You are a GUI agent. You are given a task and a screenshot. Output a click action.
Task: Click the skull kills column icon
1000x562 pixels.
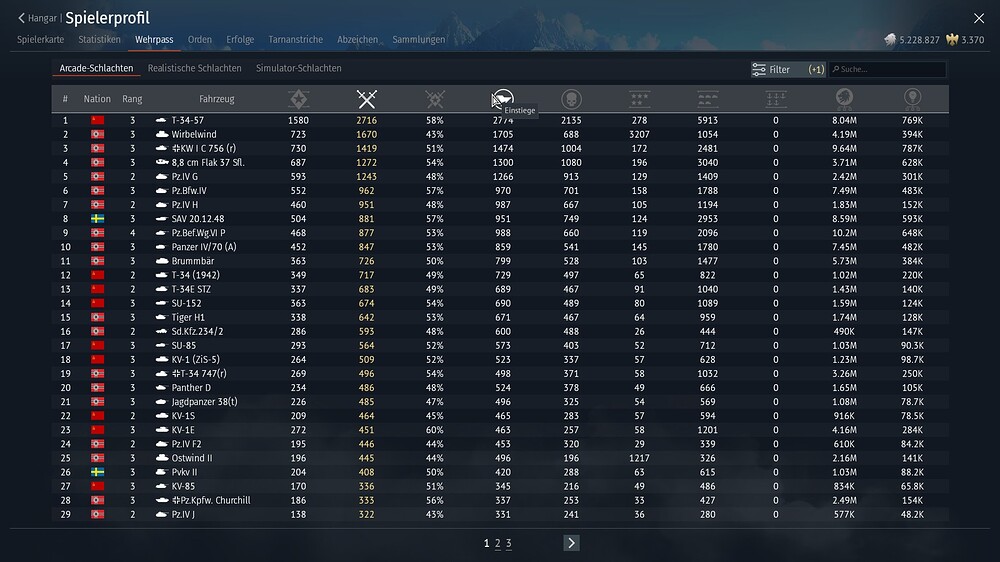coord(571,99)
